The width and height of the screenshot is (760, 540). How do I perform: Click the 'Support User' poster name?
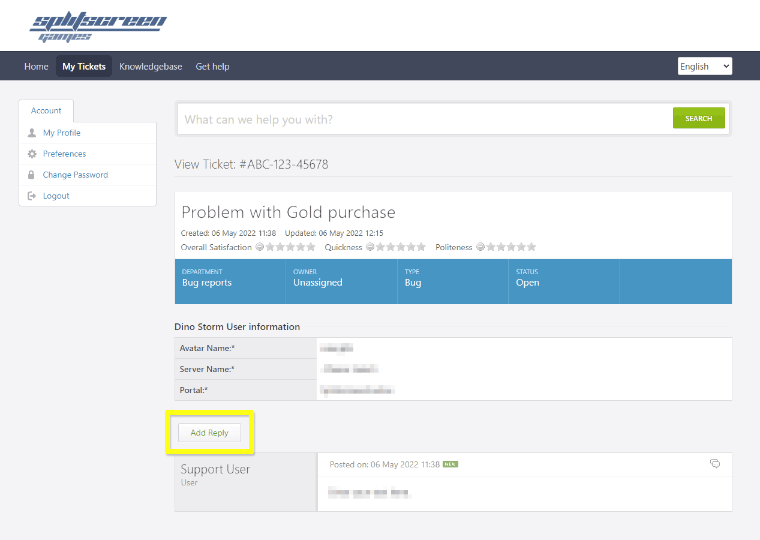click(x=215, y=469)
